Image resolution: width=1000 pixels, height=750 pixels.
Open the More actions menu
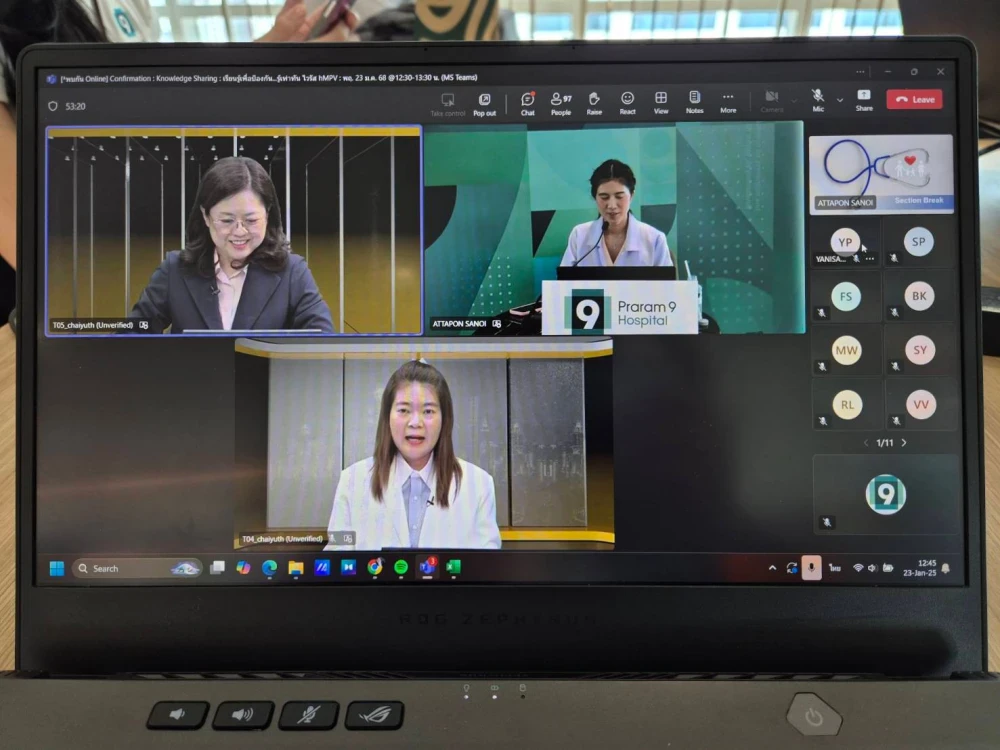point(728,100)
